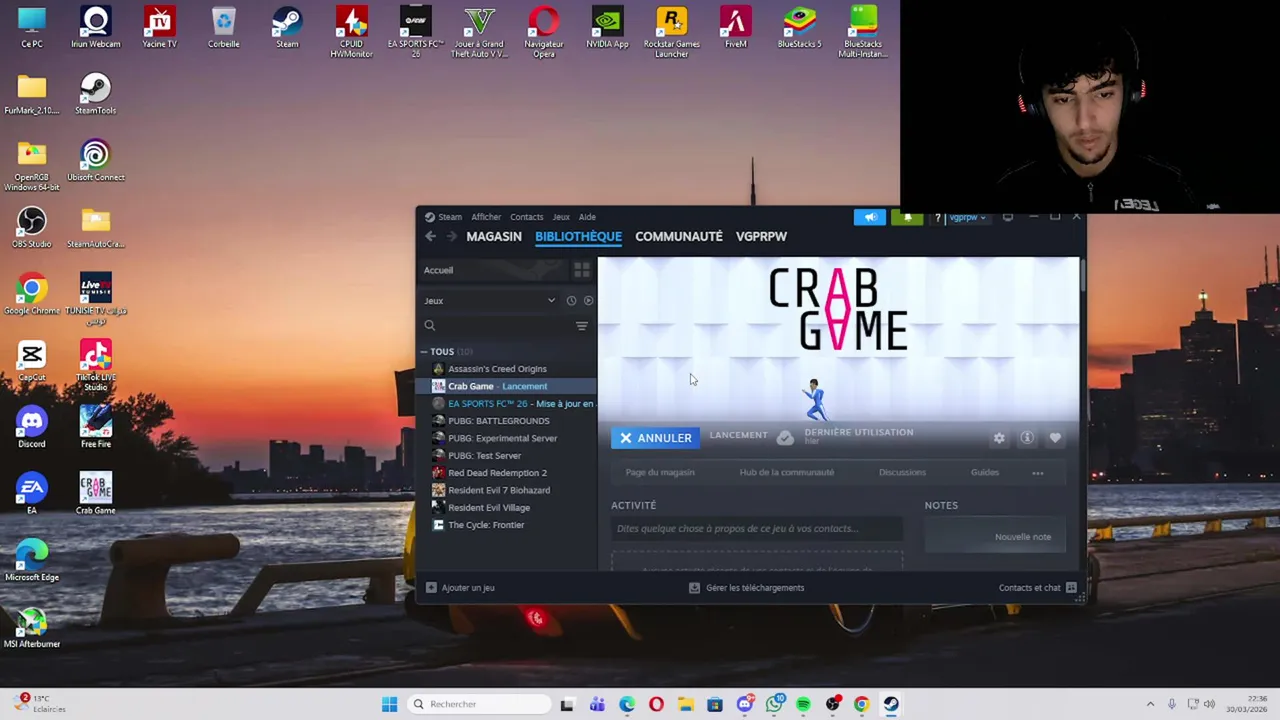
Task: Select Resident Evil Village
Action: coord(488,508)
